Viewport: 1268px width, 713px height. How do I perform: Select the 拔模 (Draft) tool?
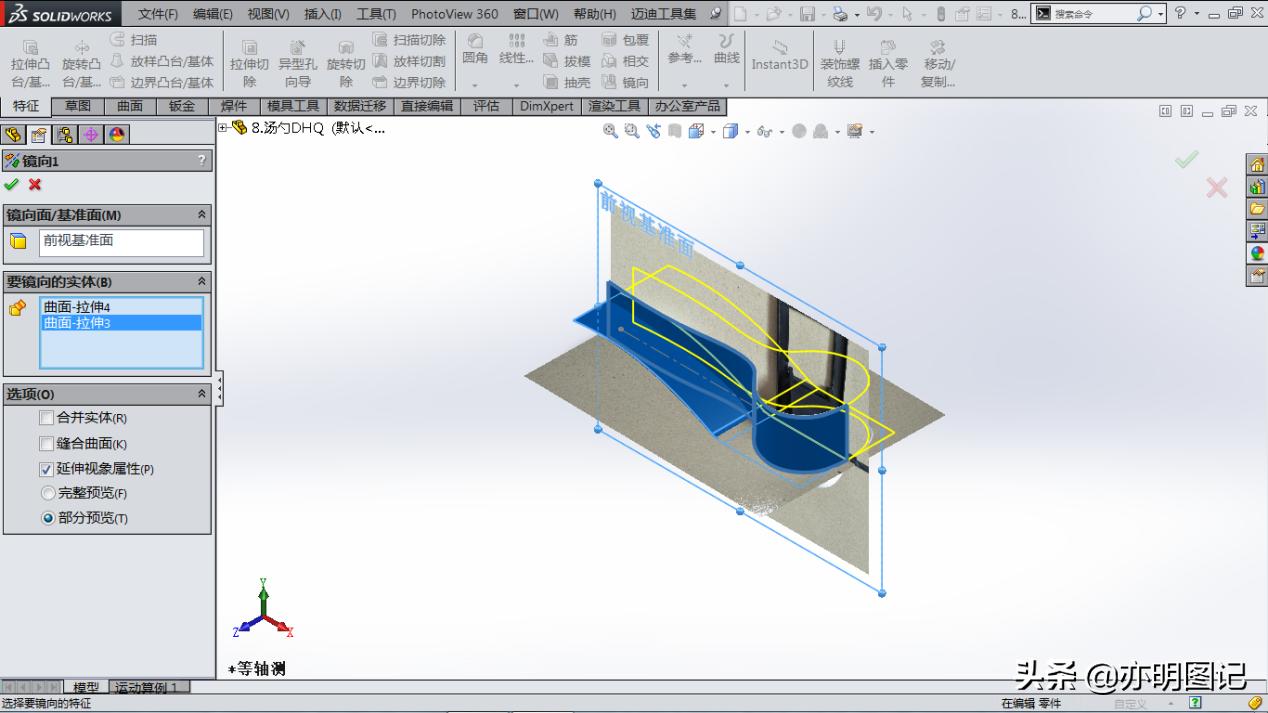567,61
